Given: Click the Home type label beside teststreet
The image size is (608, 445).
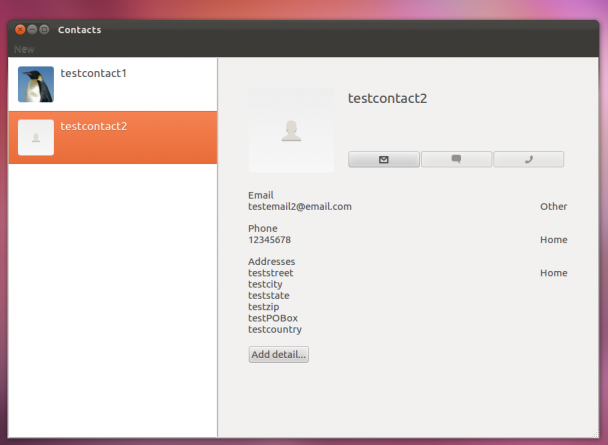Looking at the screenshot, I should coord(553,273).
